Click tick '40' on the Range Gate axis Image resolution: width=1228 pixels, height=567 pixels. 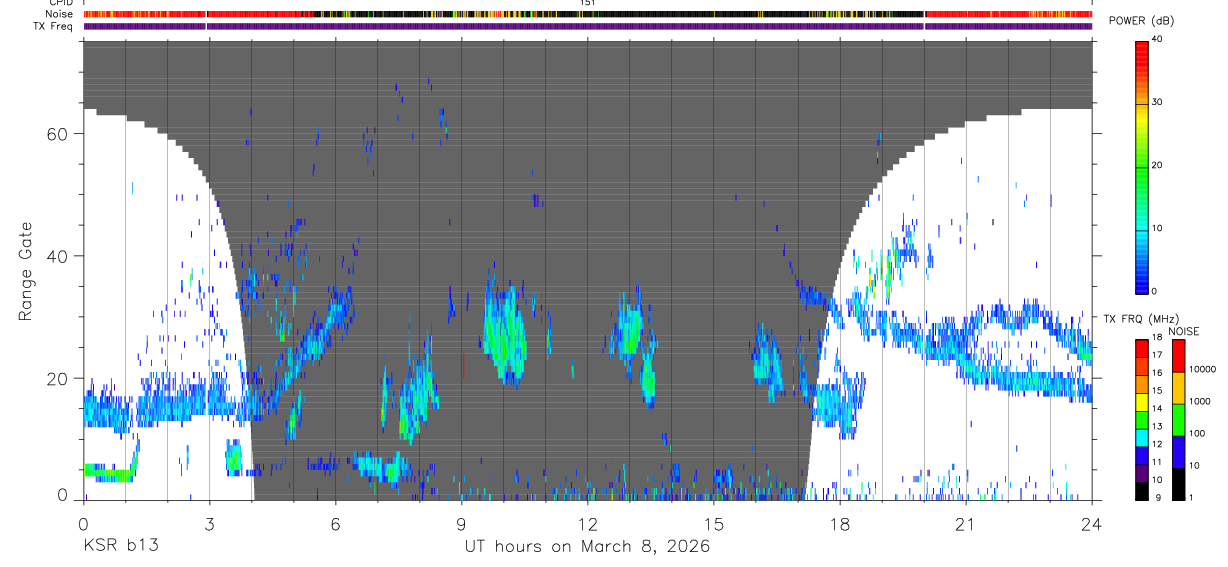(58, 256)
